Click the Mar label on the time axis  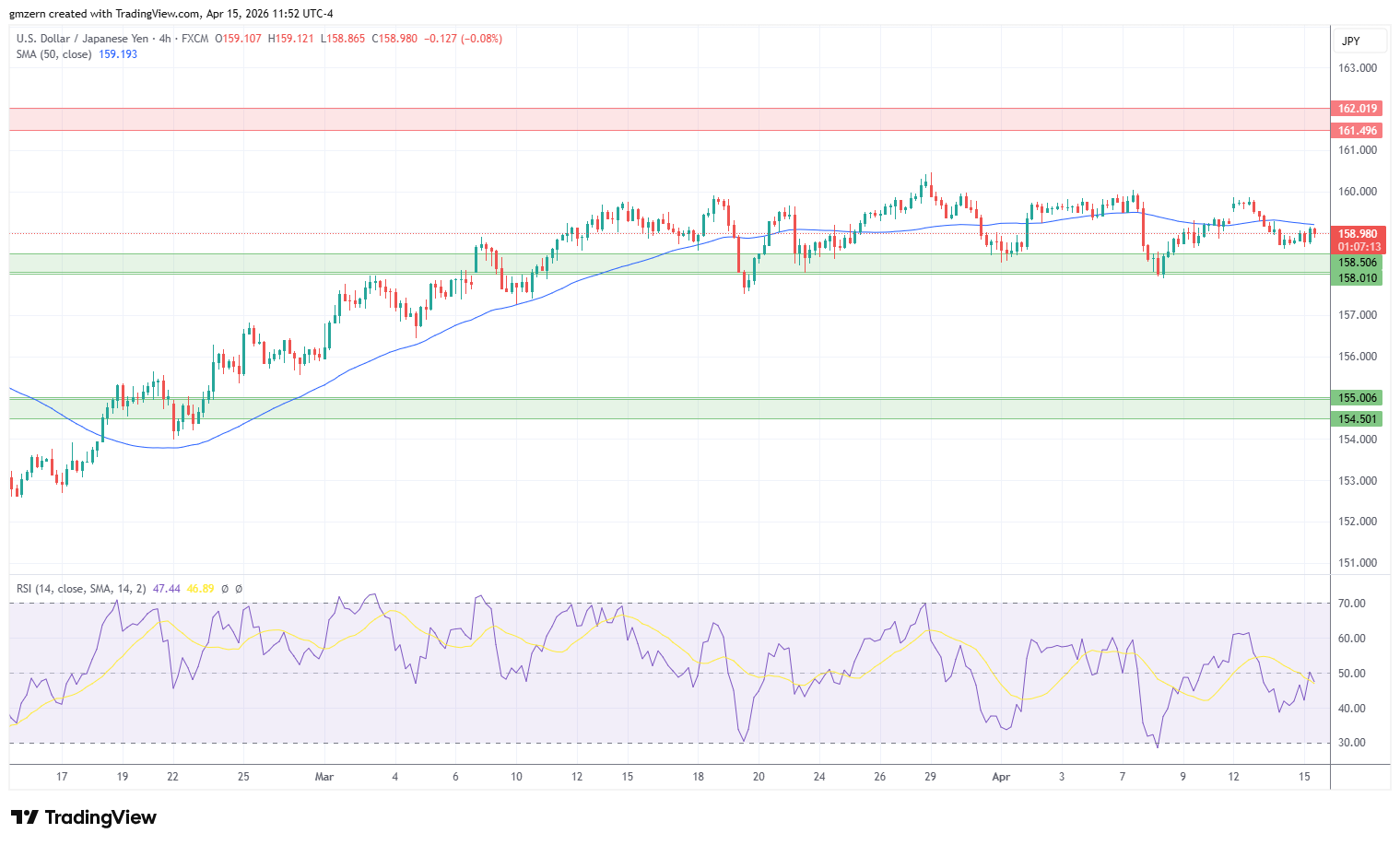(324, 777)
